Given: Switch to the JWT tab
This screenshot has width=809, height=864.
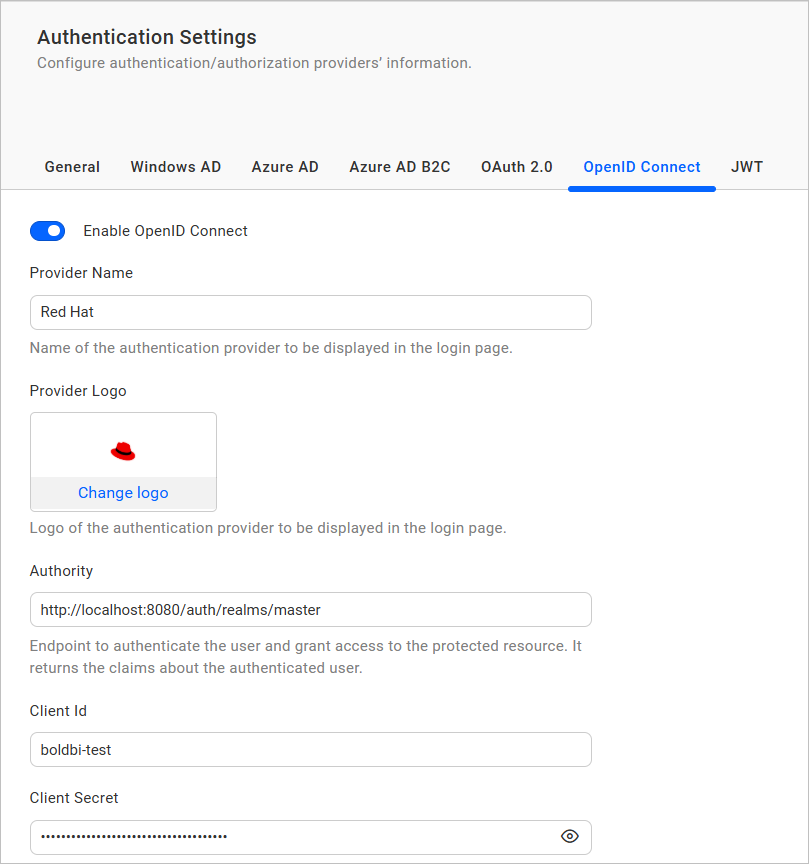Looking at the screenshot, I should pyautogui.click(x=746, y=167).
